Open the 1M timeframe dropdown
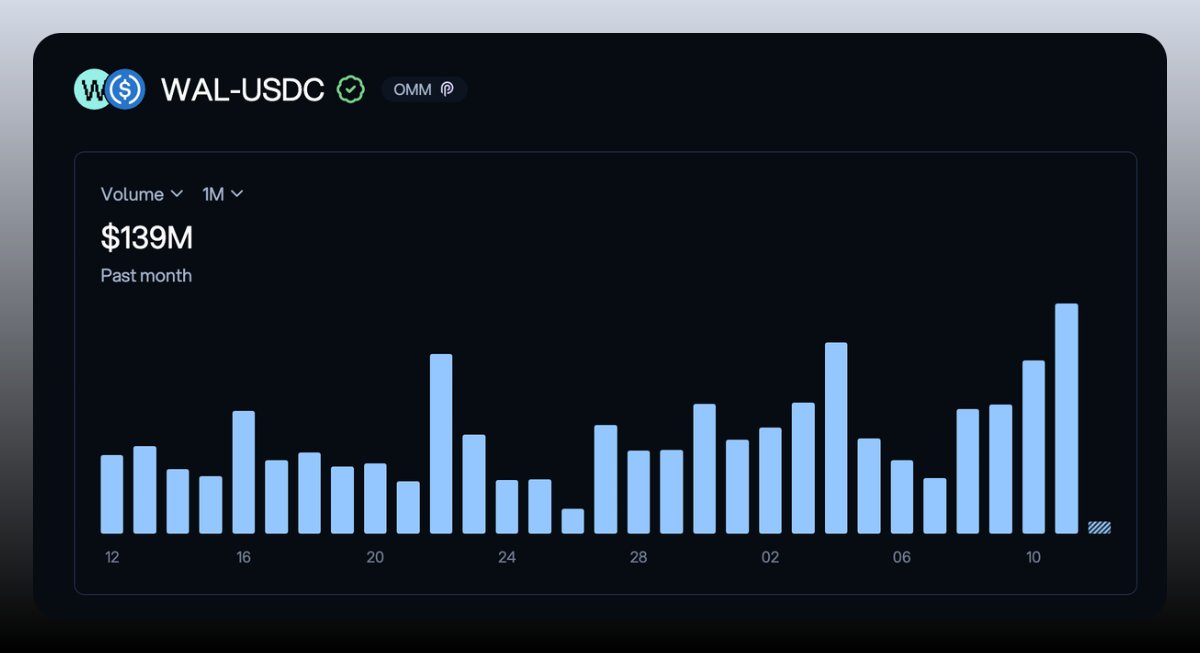 click(222, 194)
